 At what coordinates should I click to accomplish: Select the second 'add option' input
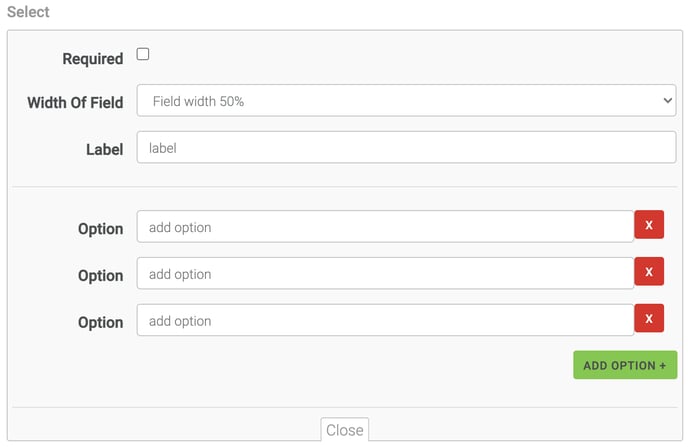[x=385, y=274]
